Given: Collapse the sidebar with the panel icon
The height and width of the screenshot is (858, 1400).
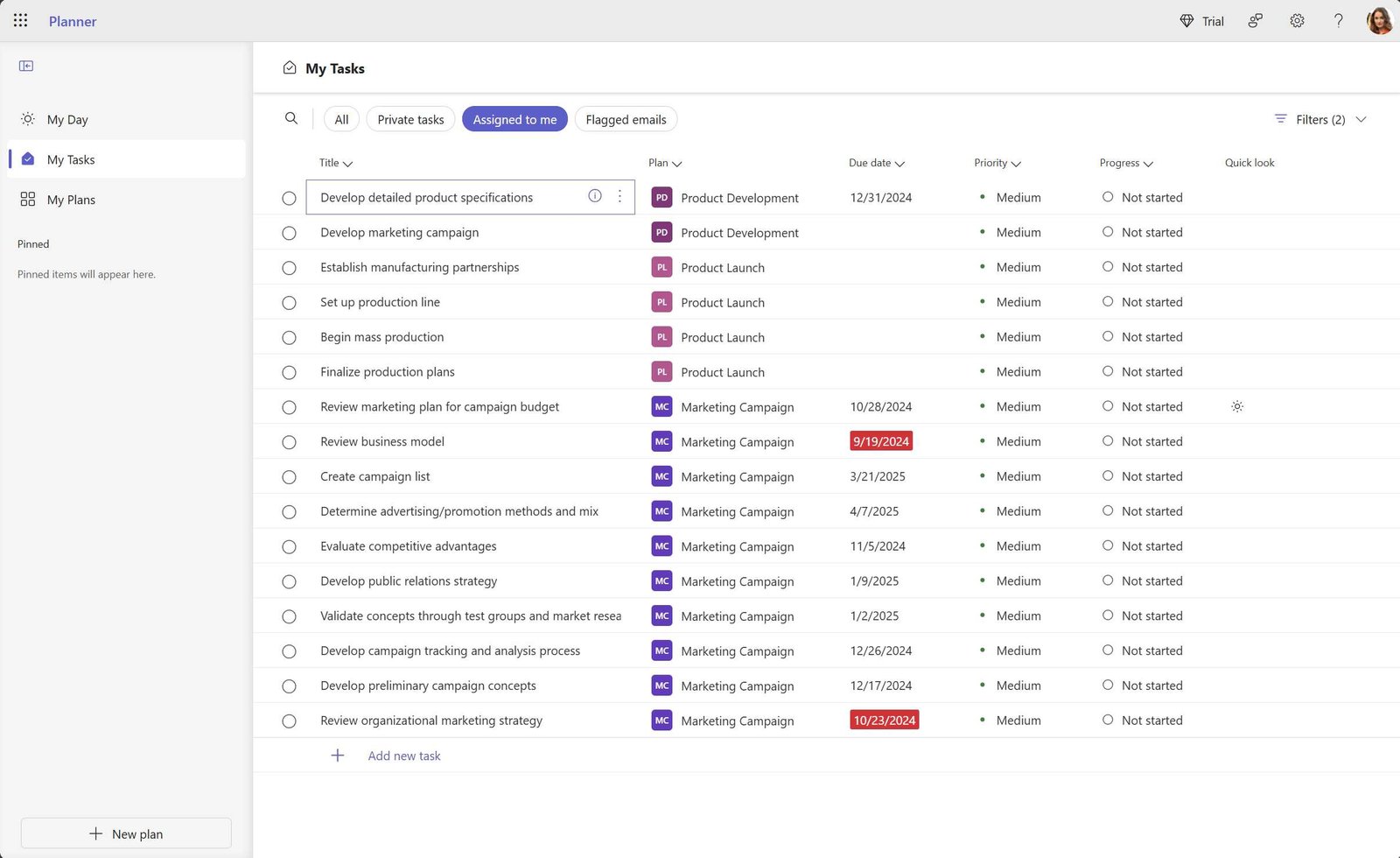Looking at the screenshot, I should (x=26, y=65).
